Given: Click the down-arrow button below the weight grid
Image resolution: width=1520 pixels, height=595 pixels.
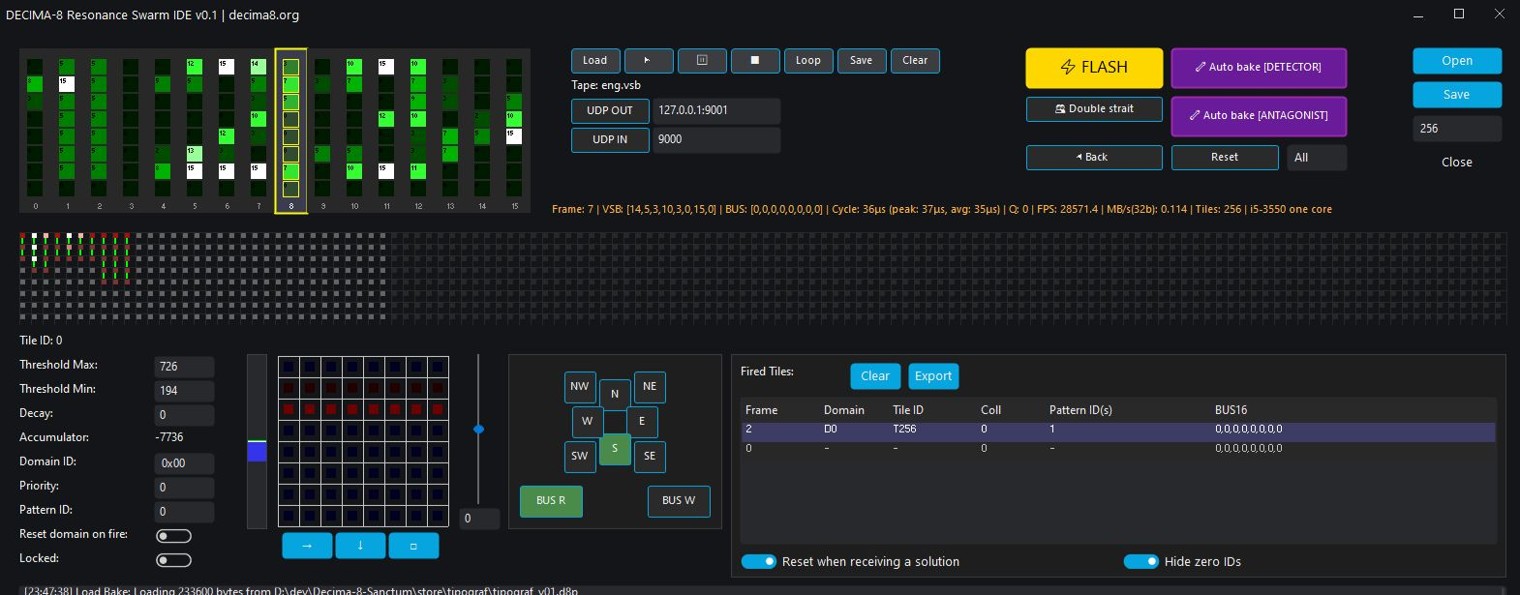Looking at the screenshot, I should (360, 546).
